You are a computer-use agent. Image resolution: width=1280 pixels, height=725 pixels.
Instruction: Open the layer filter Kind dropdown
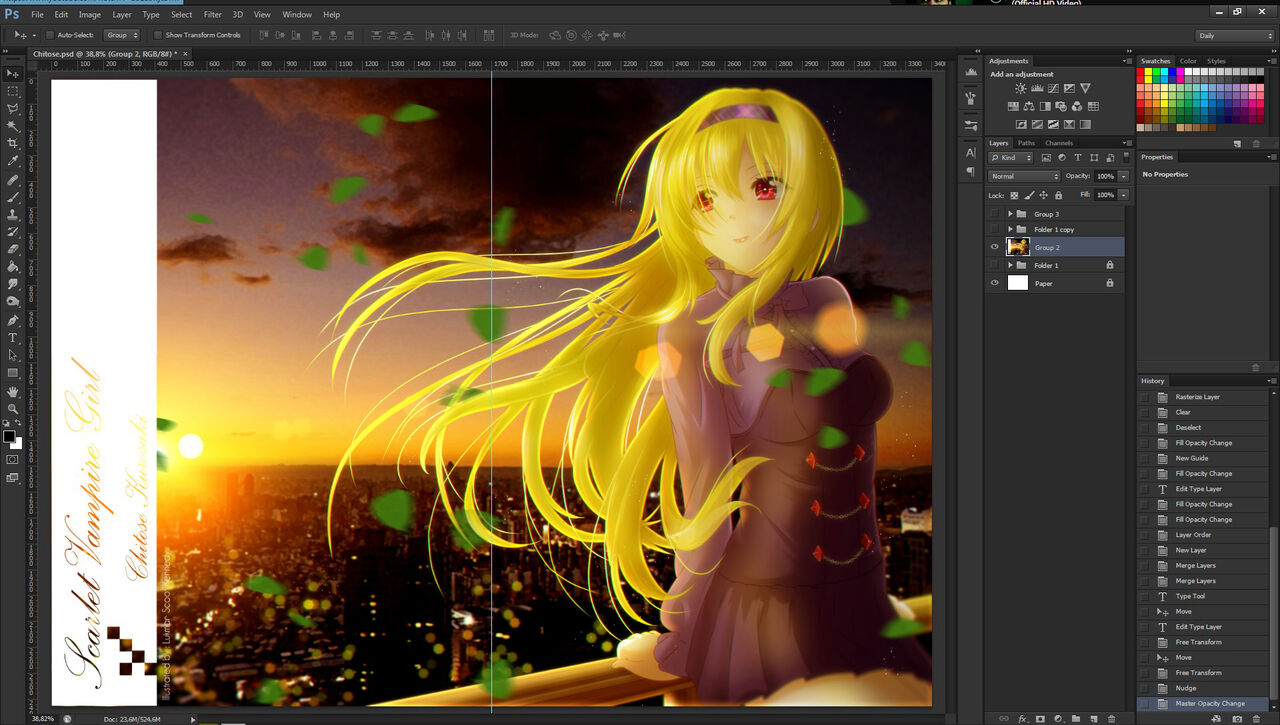coord(1011,158)
